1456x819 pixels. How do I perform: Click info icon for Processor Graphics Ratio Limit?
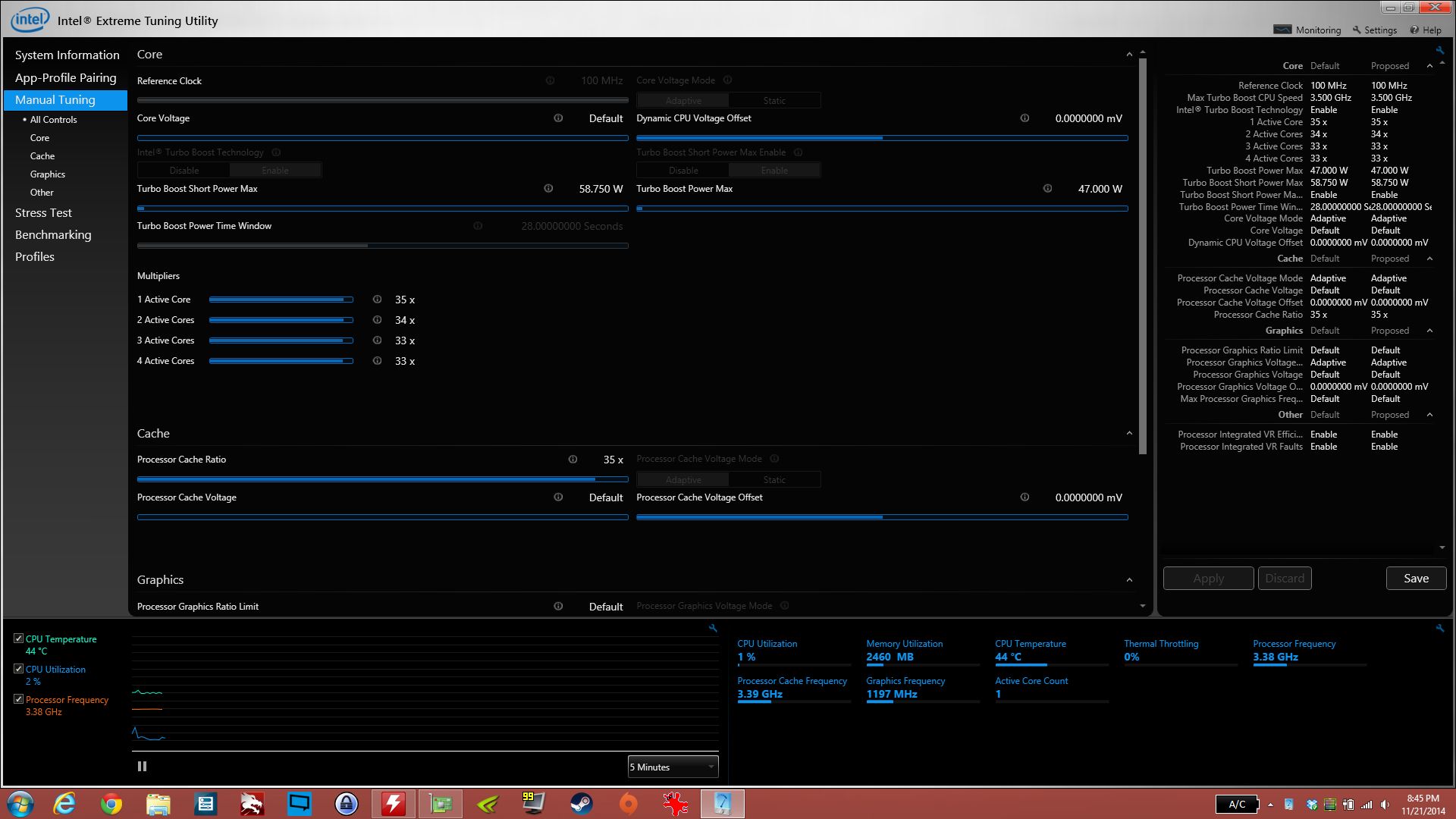pos(558,607)
